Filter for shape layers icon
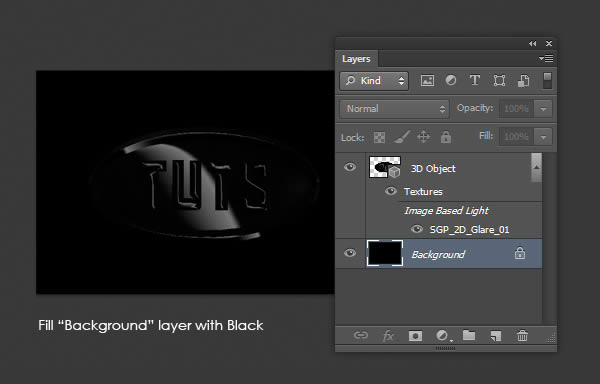The image size is (600, 384). 499,81
